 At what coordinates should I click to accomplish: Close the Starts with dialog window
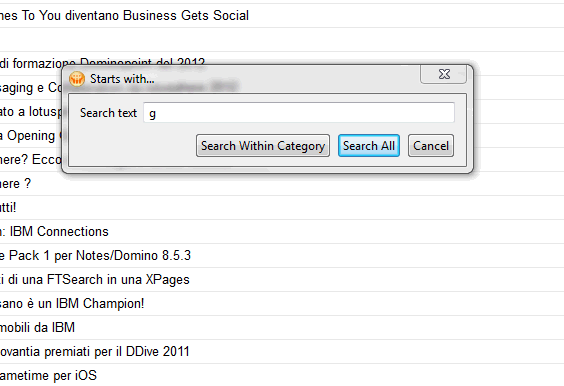[x=444, y=74]
